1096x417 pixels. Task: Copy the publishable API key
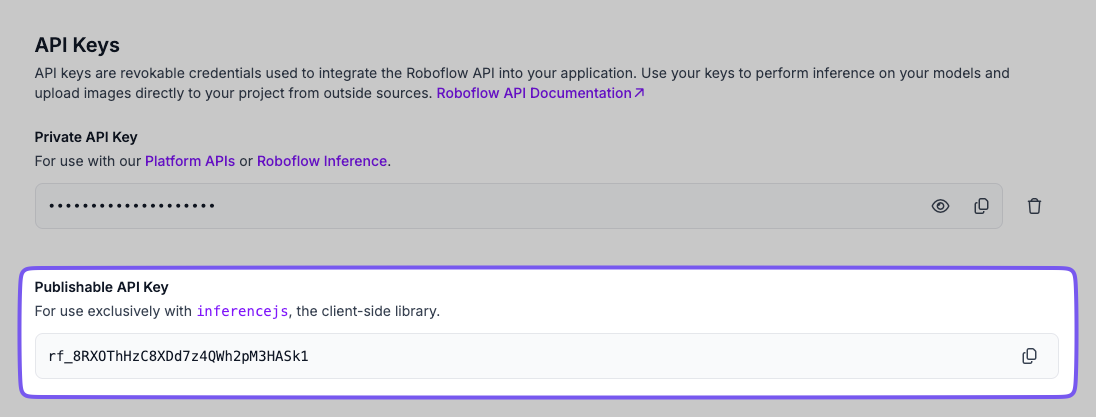[1029, 356]
